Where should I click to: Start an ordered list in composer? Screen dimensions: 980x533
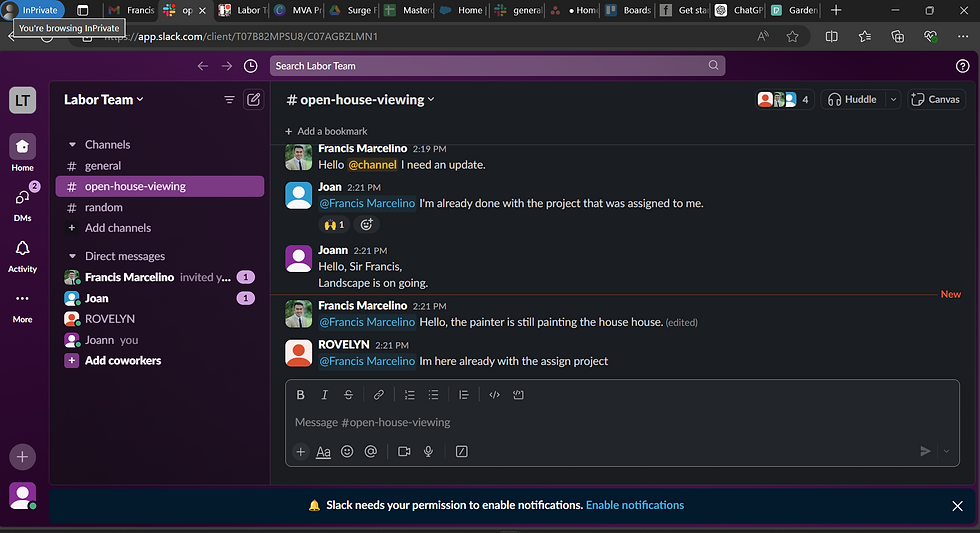tap(409, 395)
